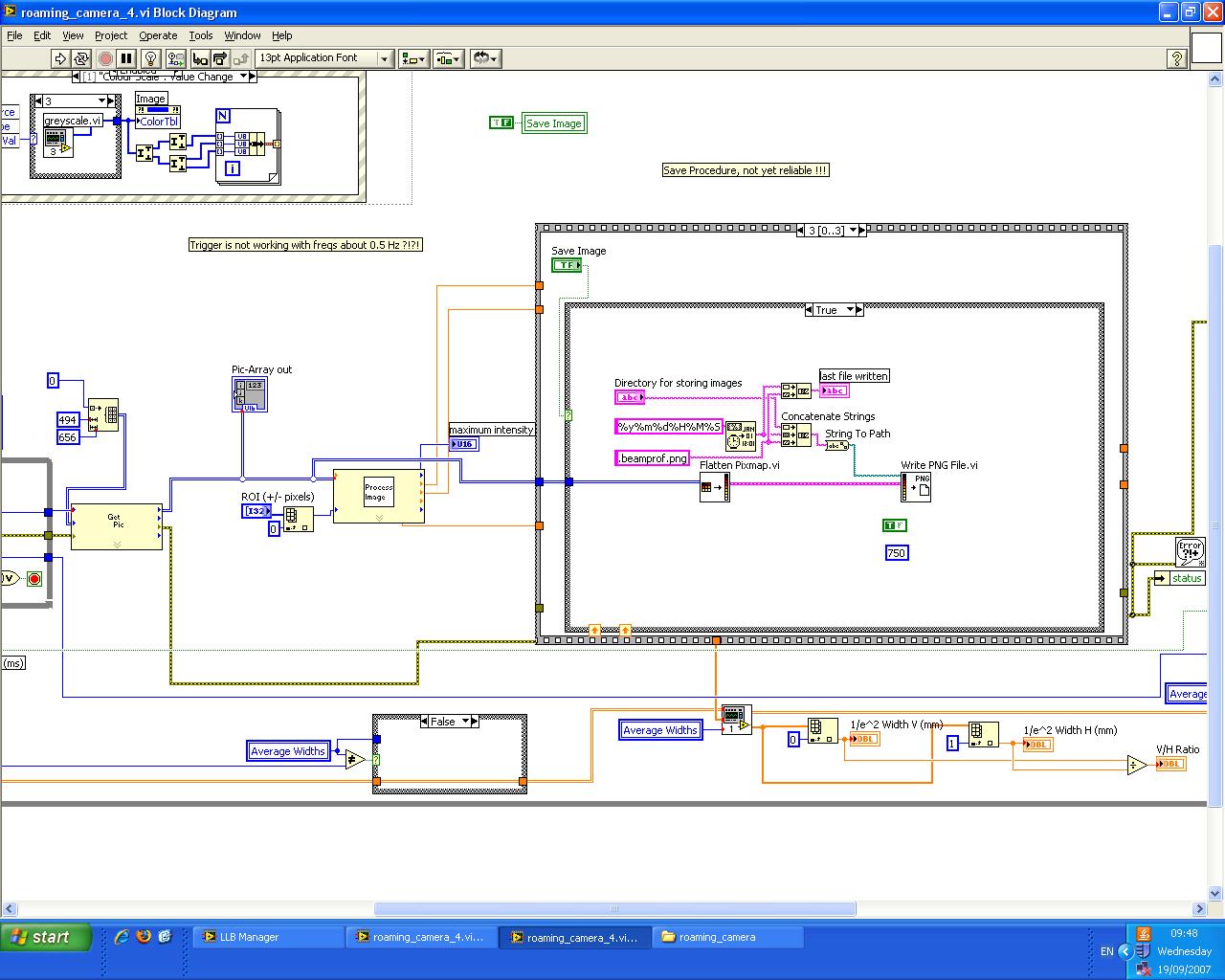Click the Save Image TF boolean terminal

[567, 265]
